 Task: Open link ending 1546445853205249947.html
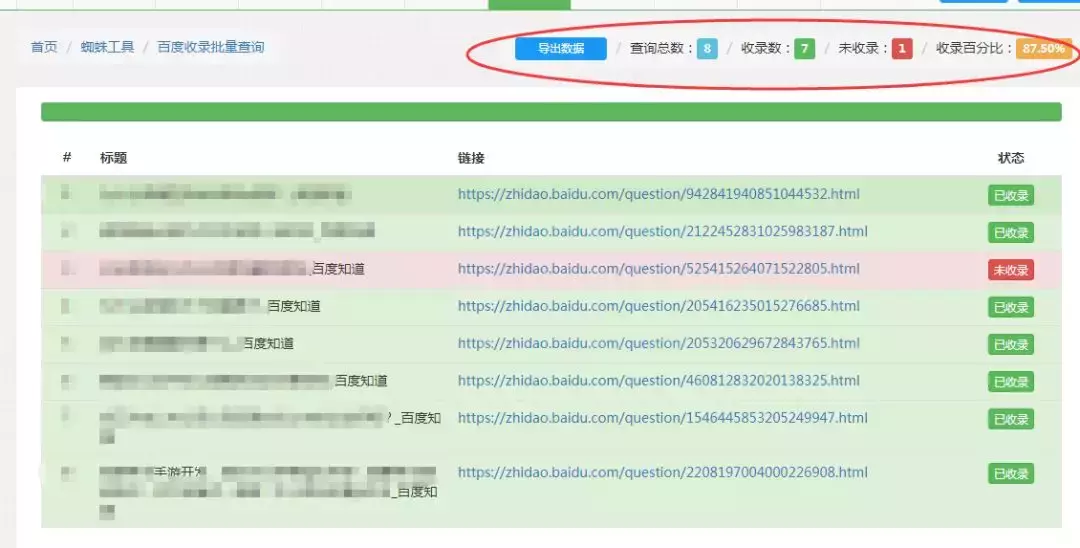point(663,417)
